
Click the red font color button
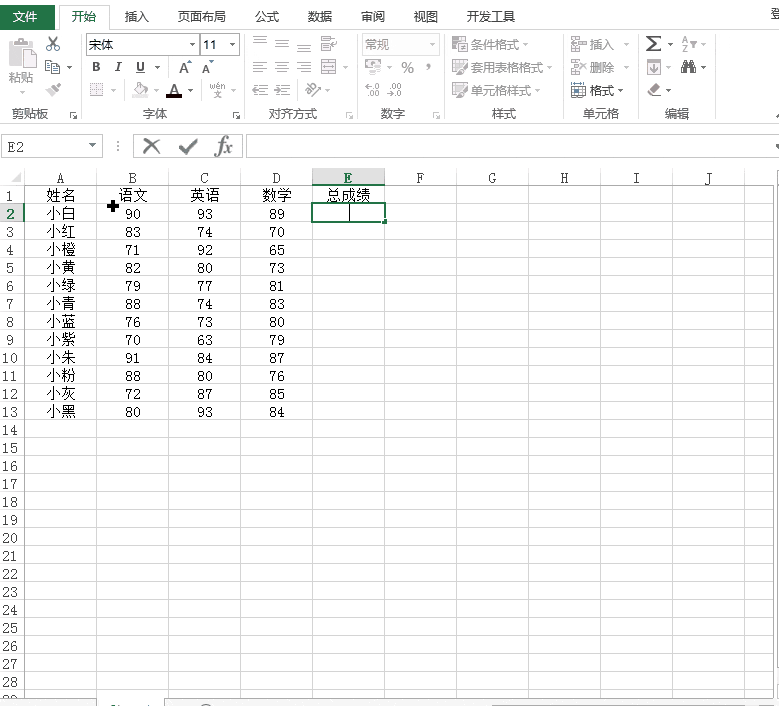click(174, 90)
